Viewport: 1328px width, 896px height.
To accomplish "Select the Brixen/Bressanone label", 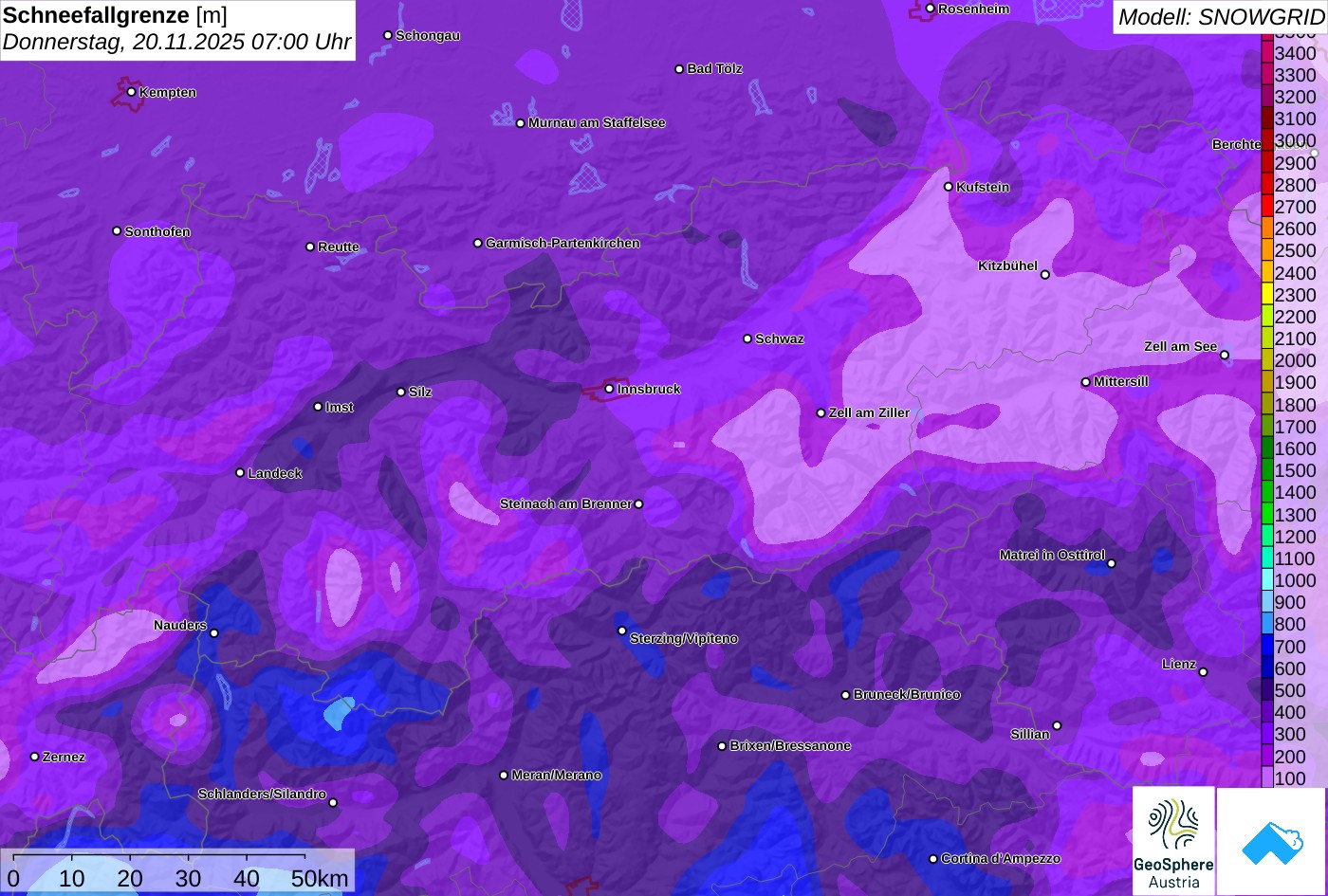I will tap(790, 745).
